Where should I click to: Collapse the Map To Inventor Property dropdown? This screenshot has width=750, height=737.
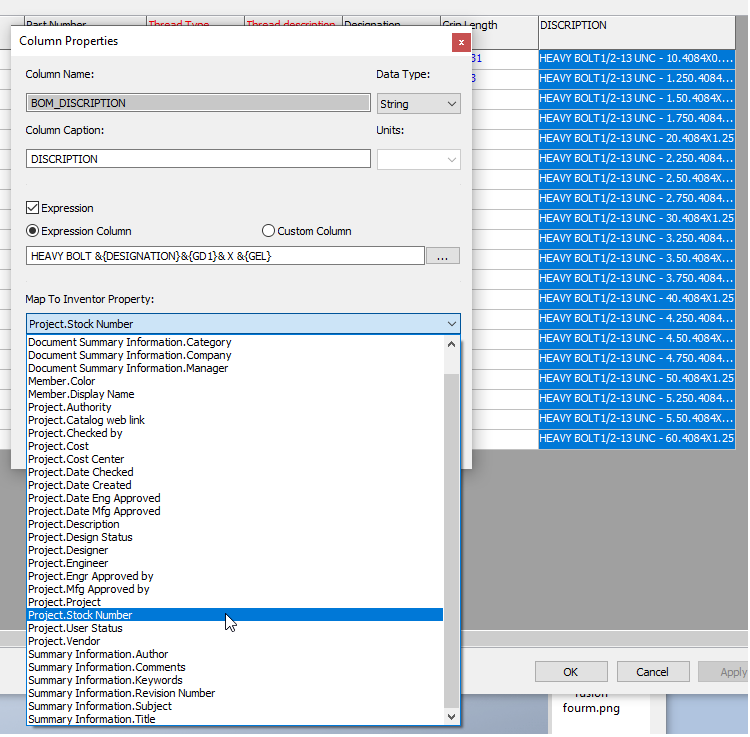point(452,324)
